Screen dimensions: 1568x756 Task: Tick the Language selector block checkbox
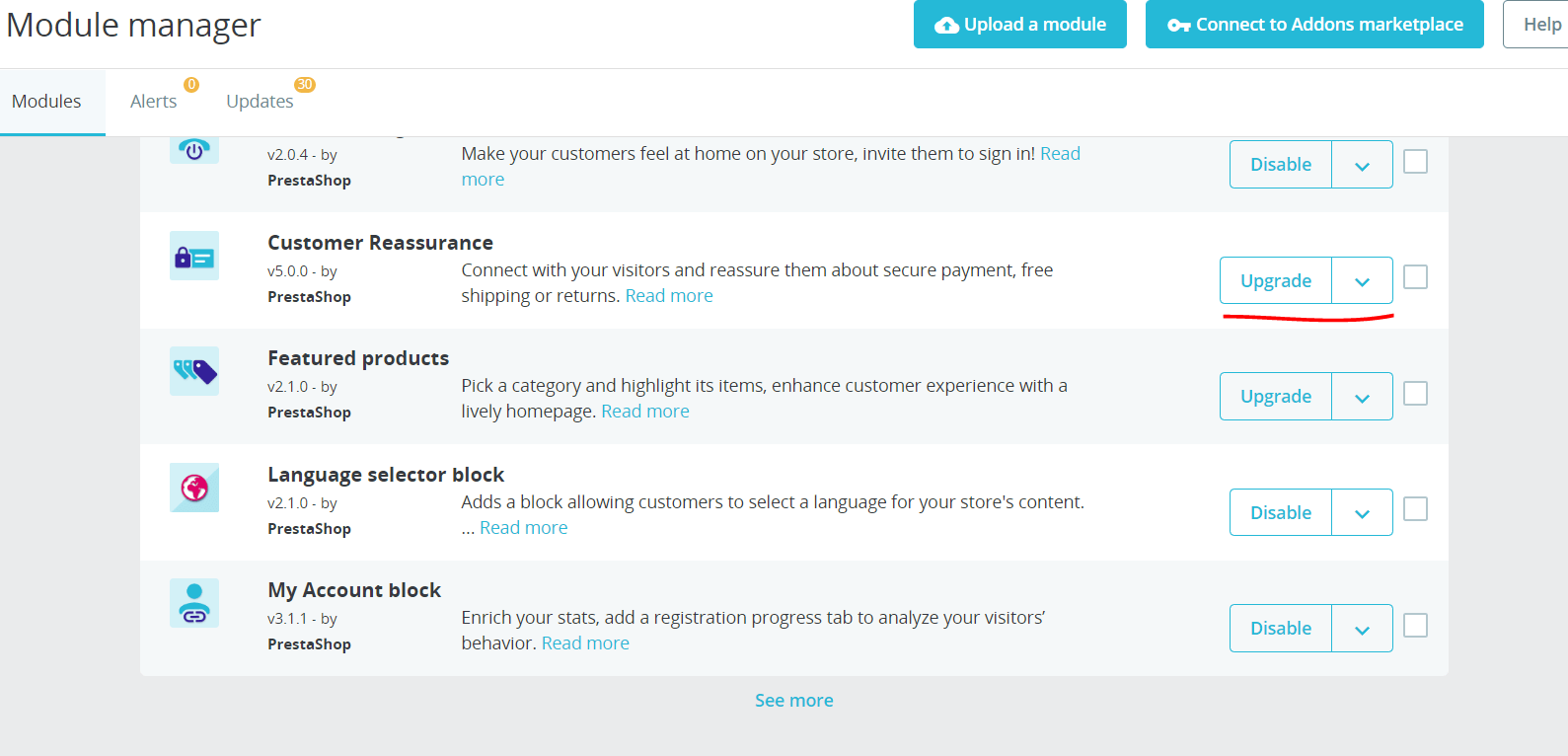pyautogui.click(x=1415, y=509)
